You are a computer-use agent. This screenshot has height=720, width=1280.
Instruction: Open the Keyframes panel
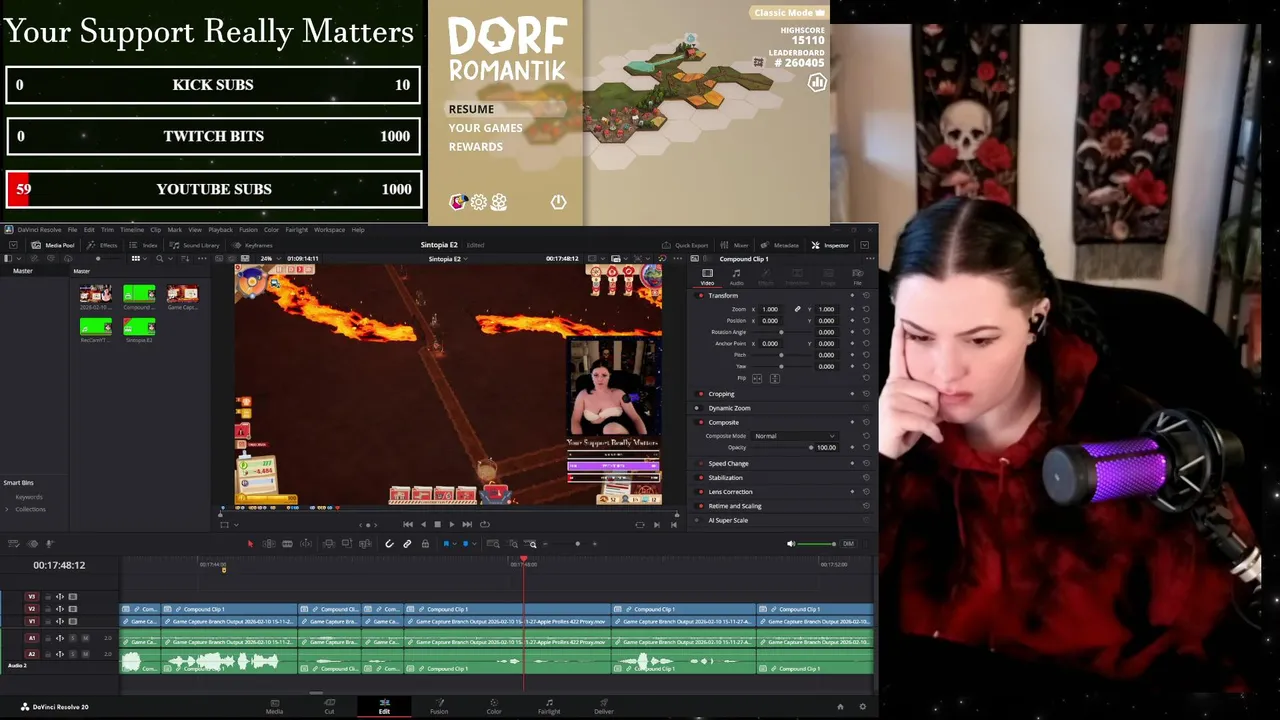pyautogui.click(x=253, y=245)
